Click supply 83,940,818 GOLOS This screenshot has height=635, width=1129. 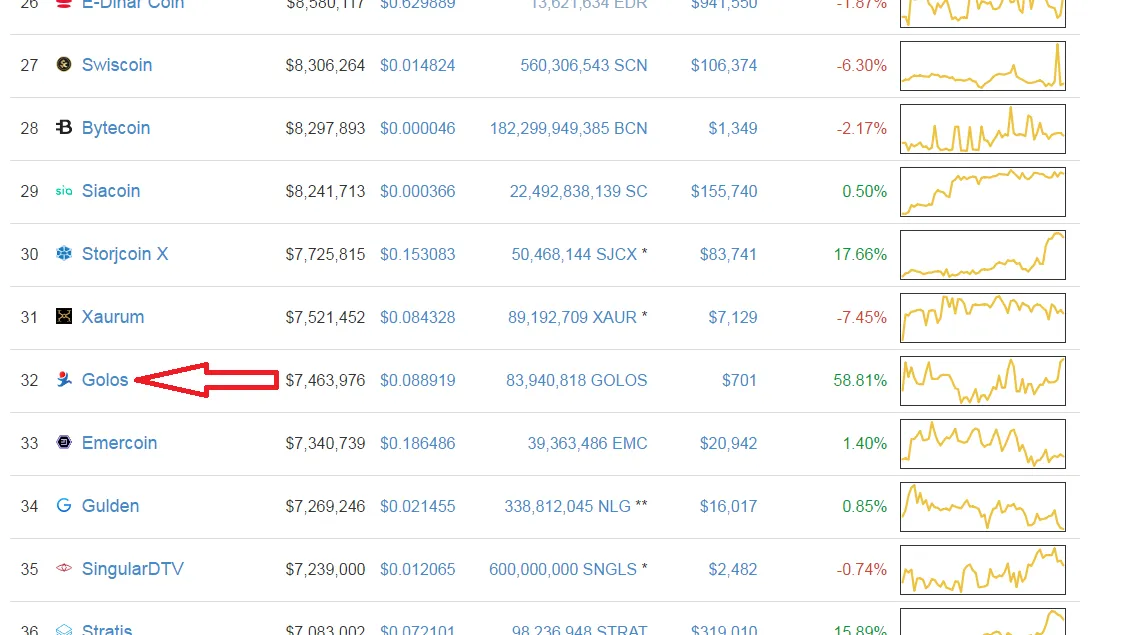pyautogui.click(x=577, y=380)
